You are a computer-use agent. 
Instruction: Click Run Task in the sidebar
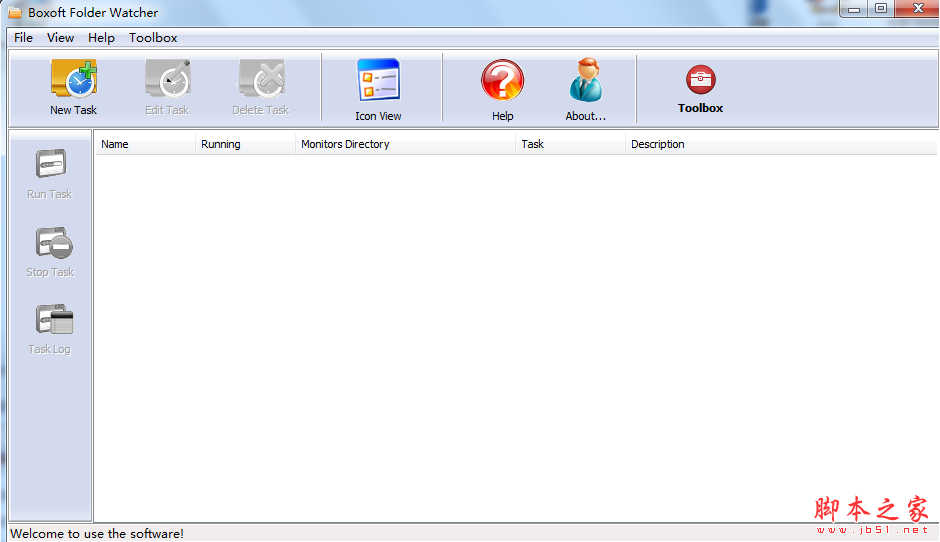pyautogui.click(x=50, y=174)
